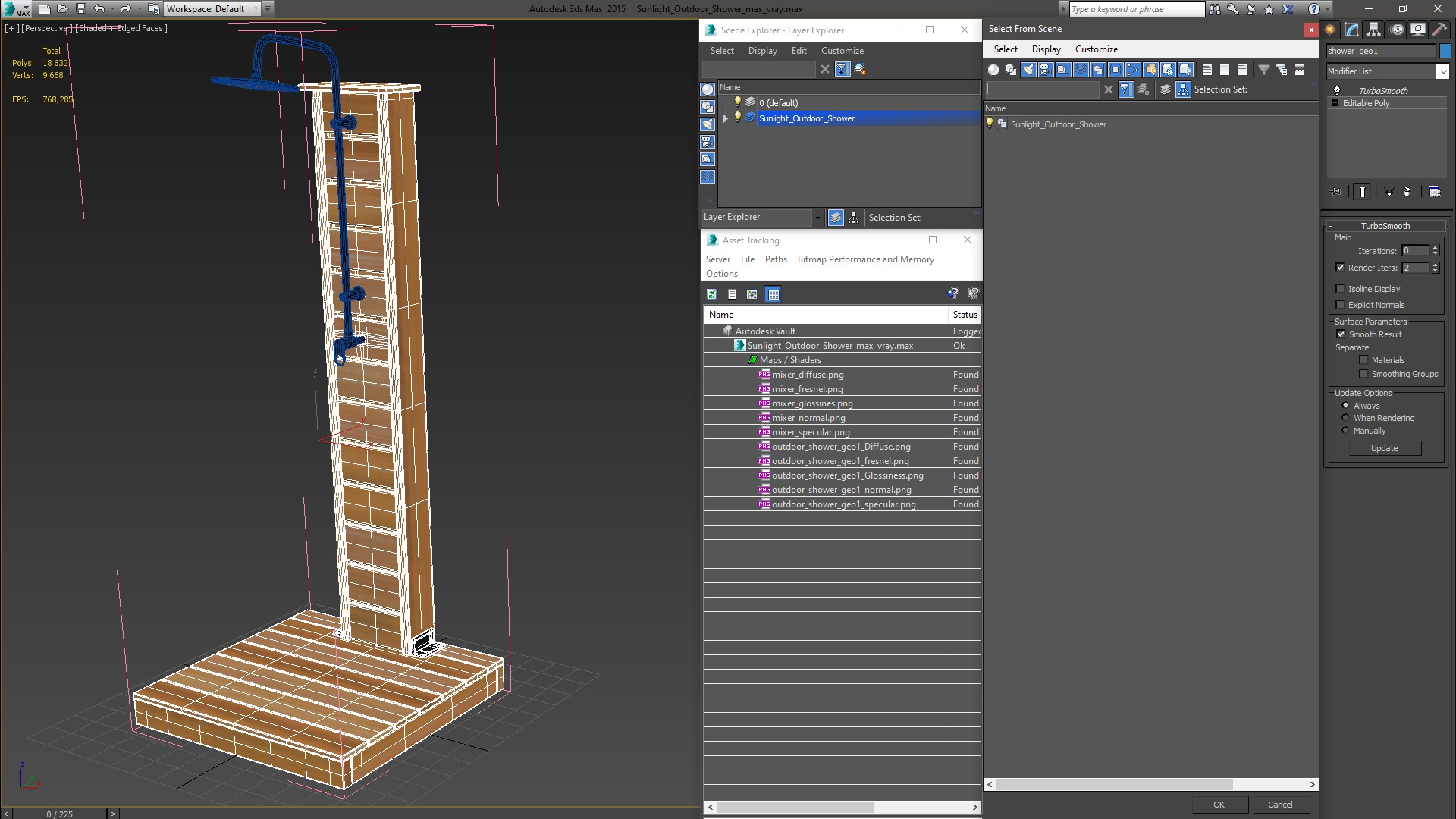Open the Modifier List dropdown
This screenshot has width=1456, height=819.
(x=1442, y=71)
